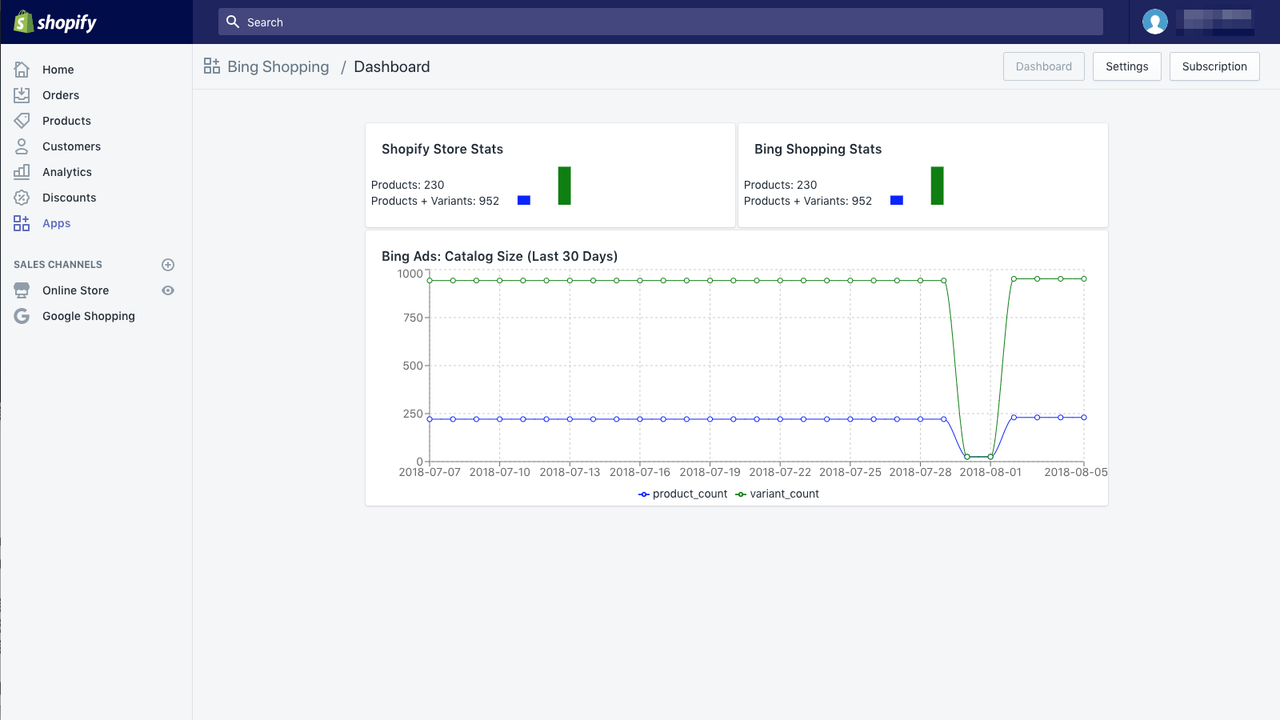Focus the top Search field
Screen dimensions: 1280x720
click(x=660, y=22)
